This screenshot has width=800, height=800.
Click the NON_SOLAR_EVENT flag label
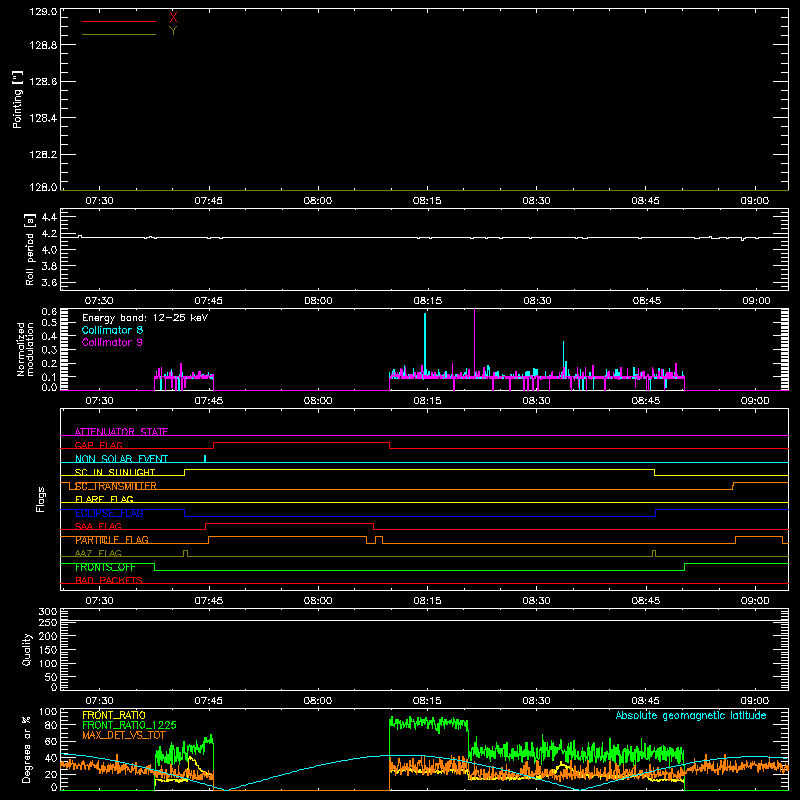point(121,459)
